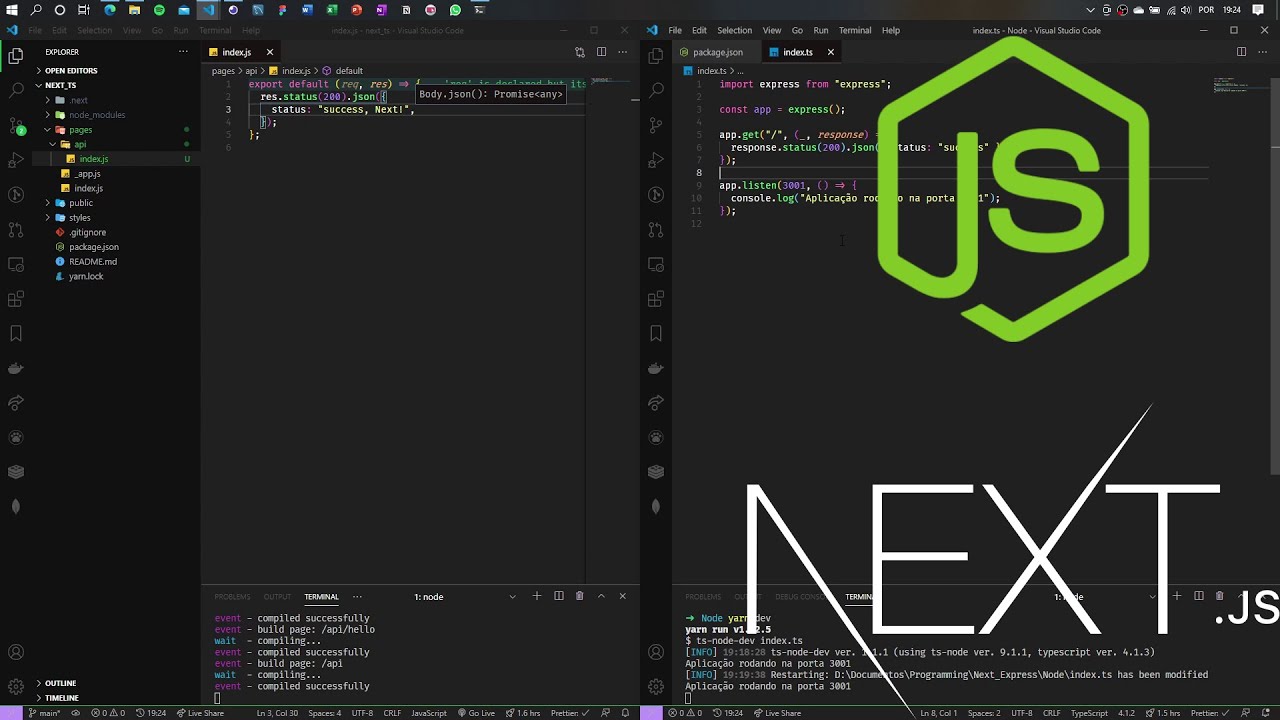Open Docker view in left activity bar
1280x720 pixels.
pos(15,368)
